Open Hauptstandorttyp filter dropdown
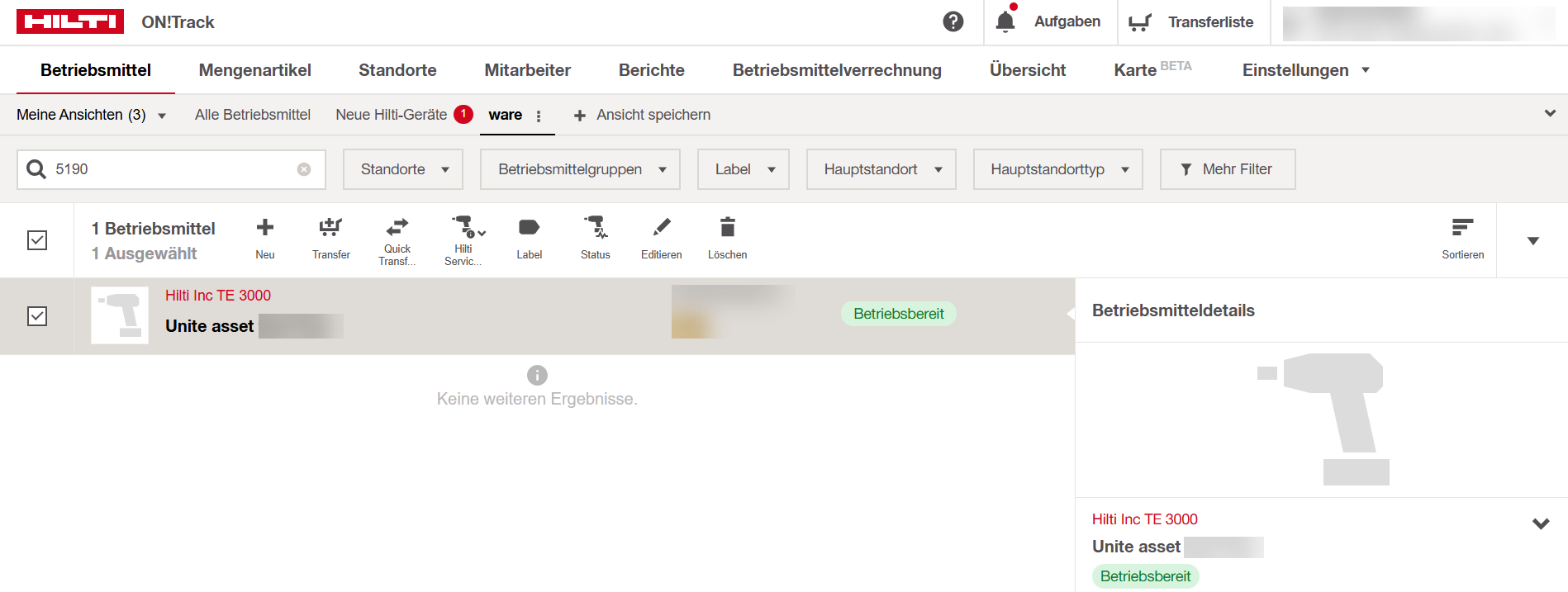 tap(1058, 169)
